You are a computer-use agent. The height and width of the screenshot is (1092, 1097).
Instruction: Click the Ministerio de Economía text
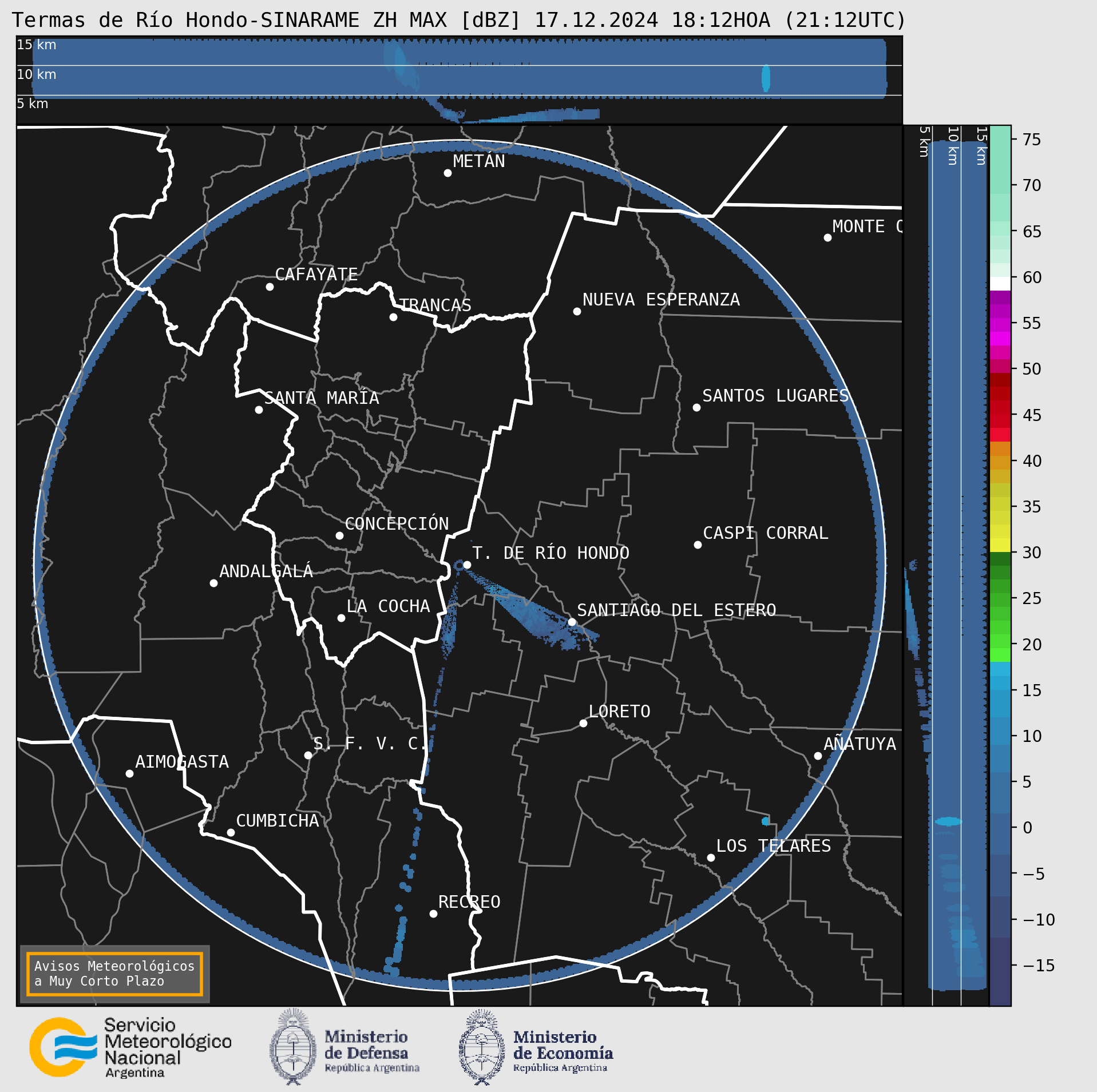point(563,1051)
